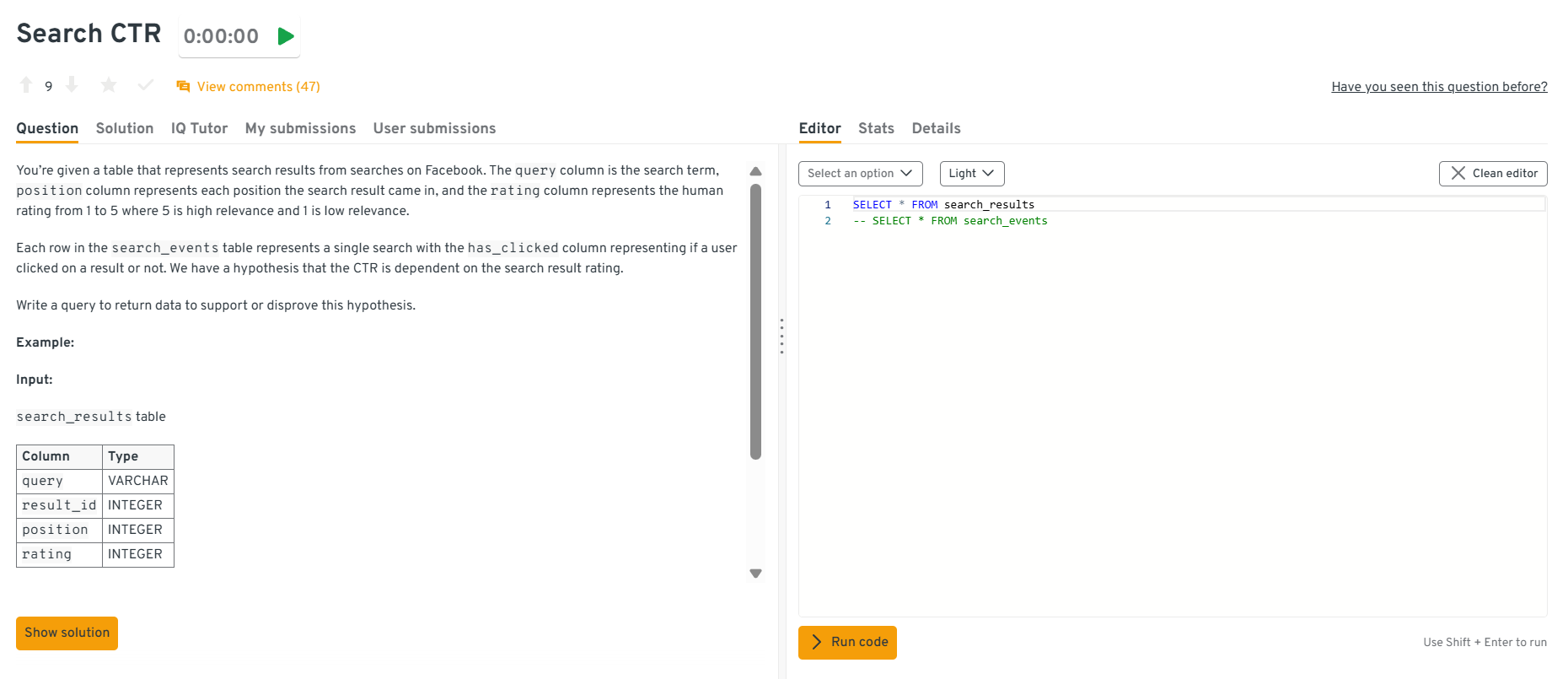Click line 2 in the code editor
This screenshot has height=679, width=1568.
point(950,221)
